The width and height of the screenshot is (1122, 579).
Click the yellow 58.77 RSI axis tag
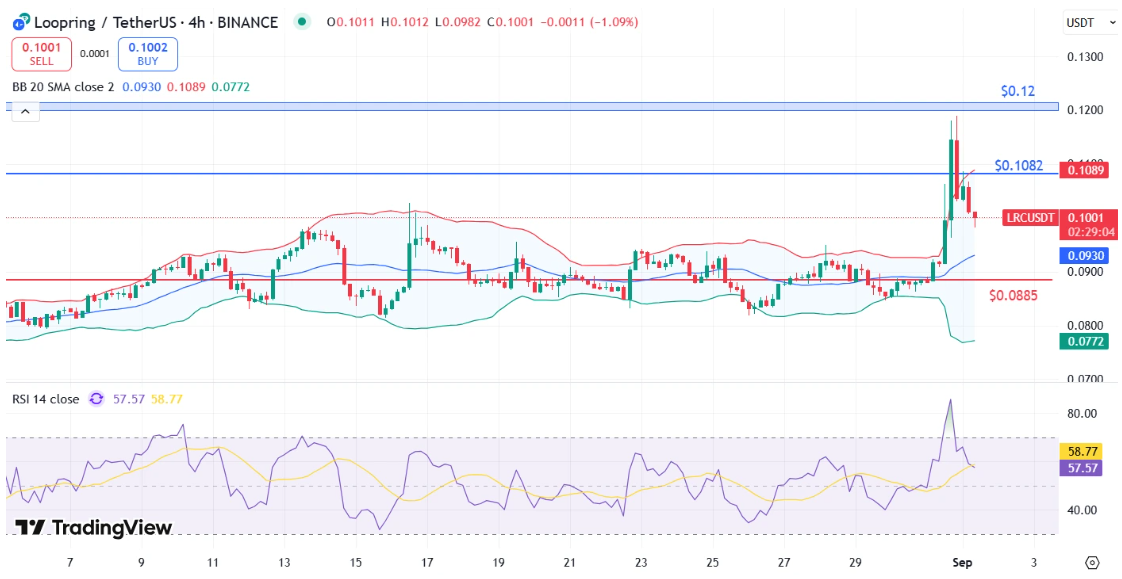click(x=1080, y=452)
